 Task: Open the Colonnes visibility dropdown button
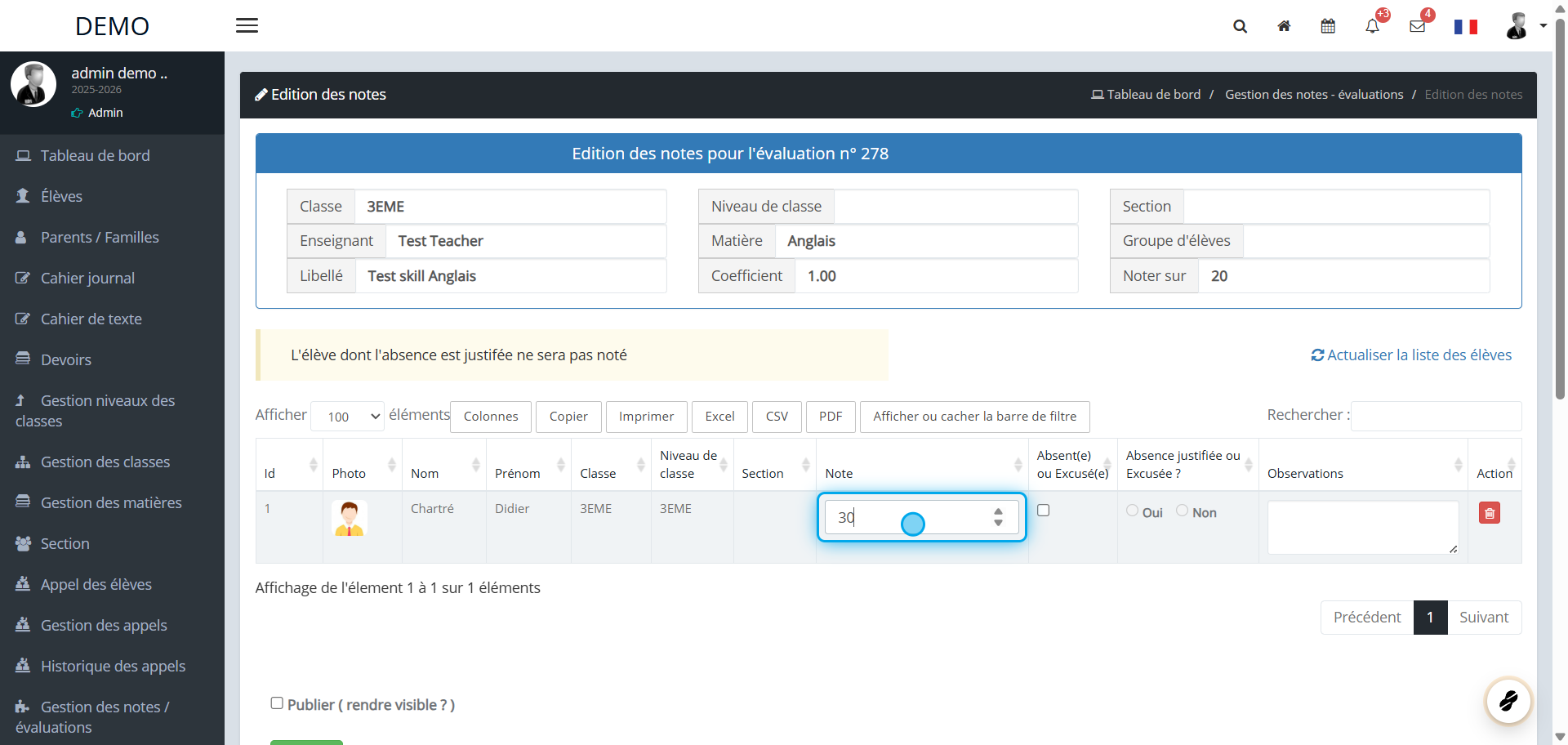click(490, 417)
